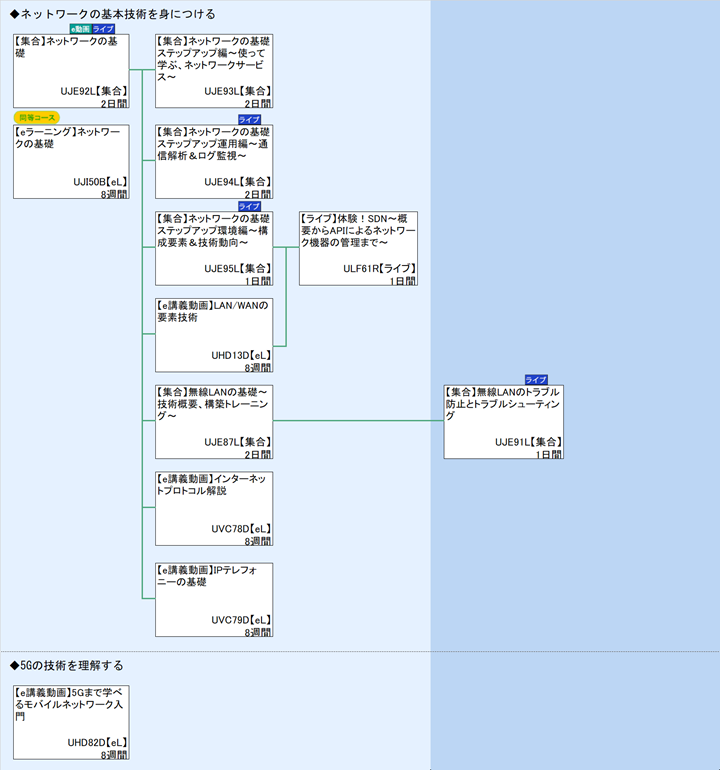Click the yellow 同等コース badge
This screenshot has height=770, width=720.
click(38, 118)
